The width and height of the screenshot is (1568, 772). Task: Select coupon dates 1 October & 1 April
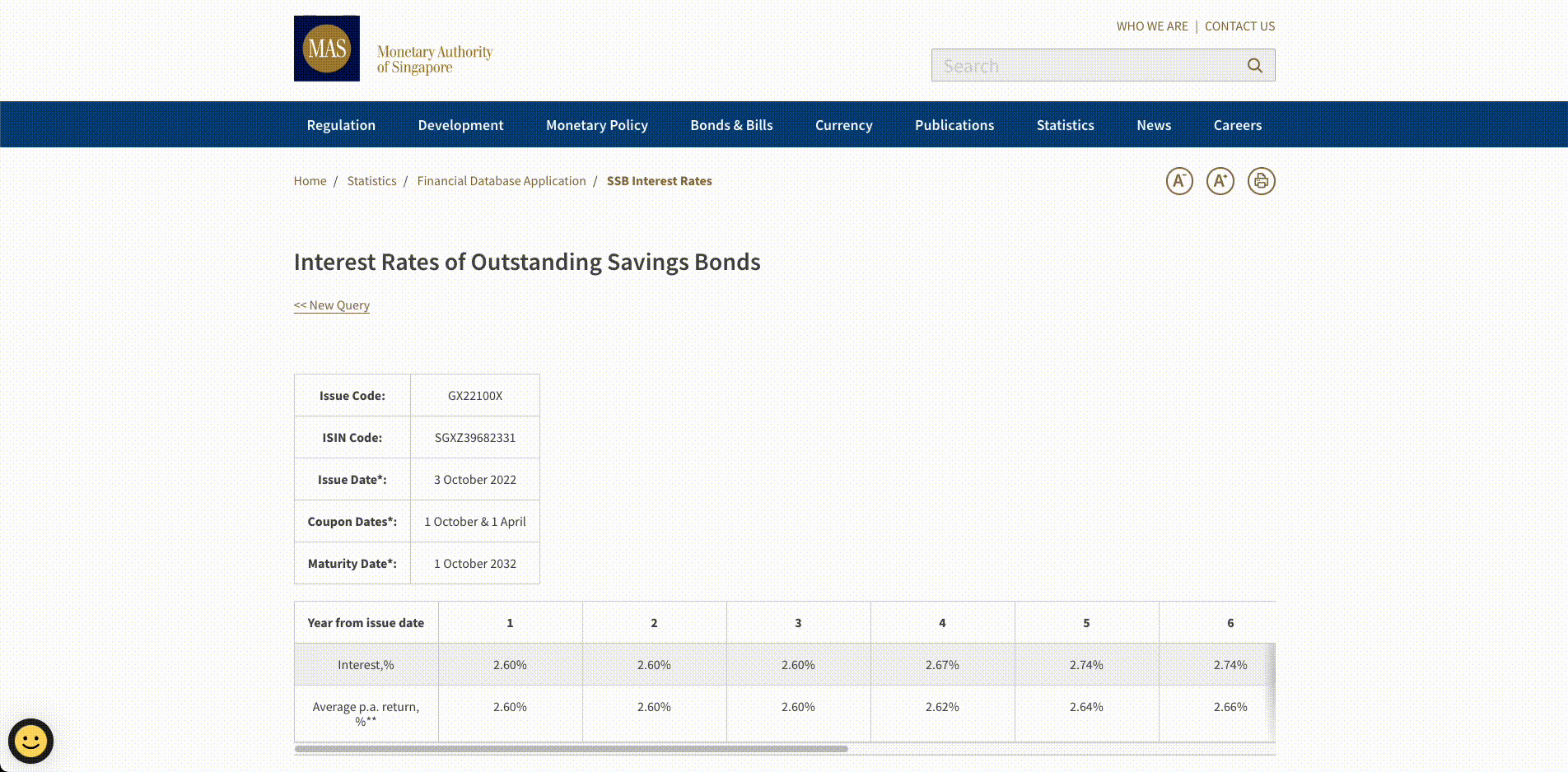(475, 522)
